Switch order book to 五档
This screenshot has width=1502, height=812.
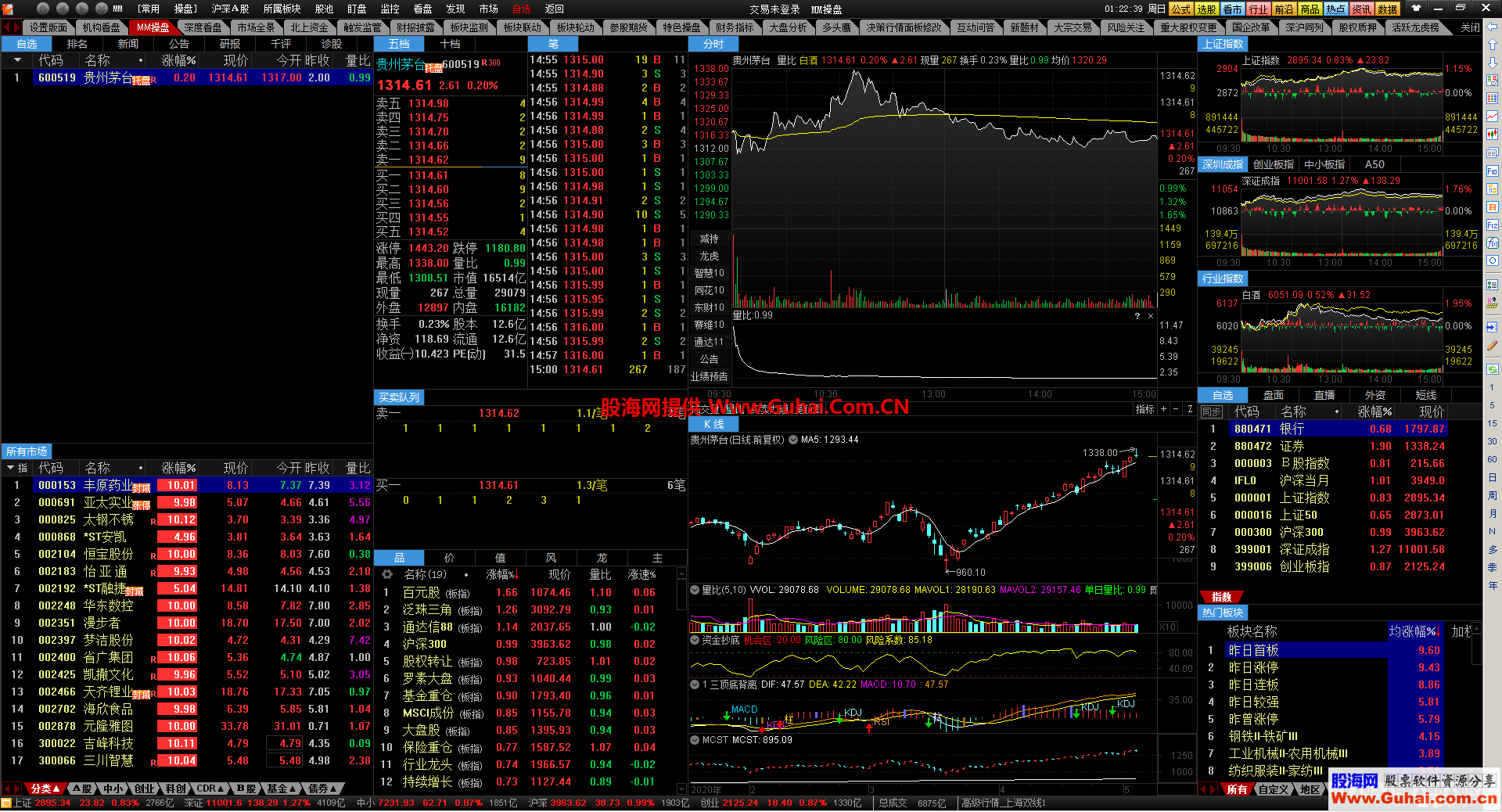(x=399, y=44)
